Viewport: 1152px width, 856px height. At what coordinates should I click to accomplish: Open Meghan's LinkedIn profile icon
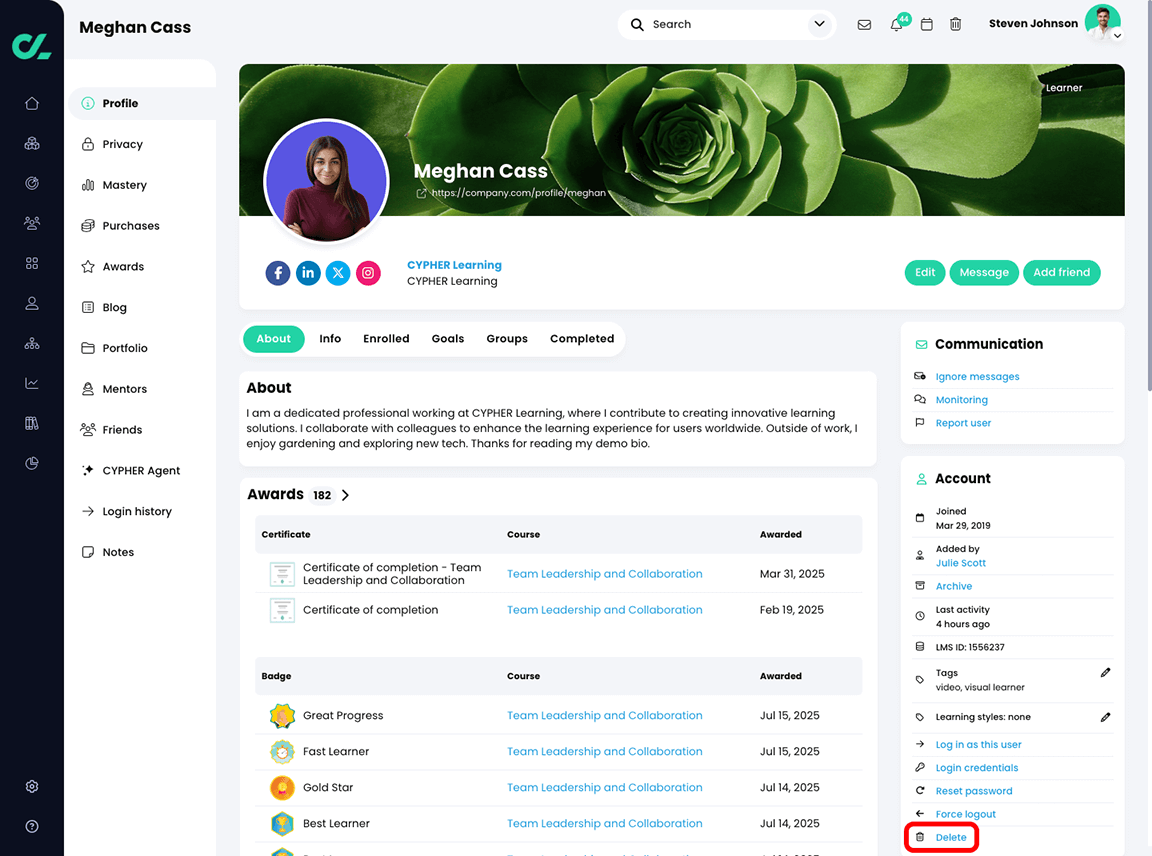pos(308,272)
